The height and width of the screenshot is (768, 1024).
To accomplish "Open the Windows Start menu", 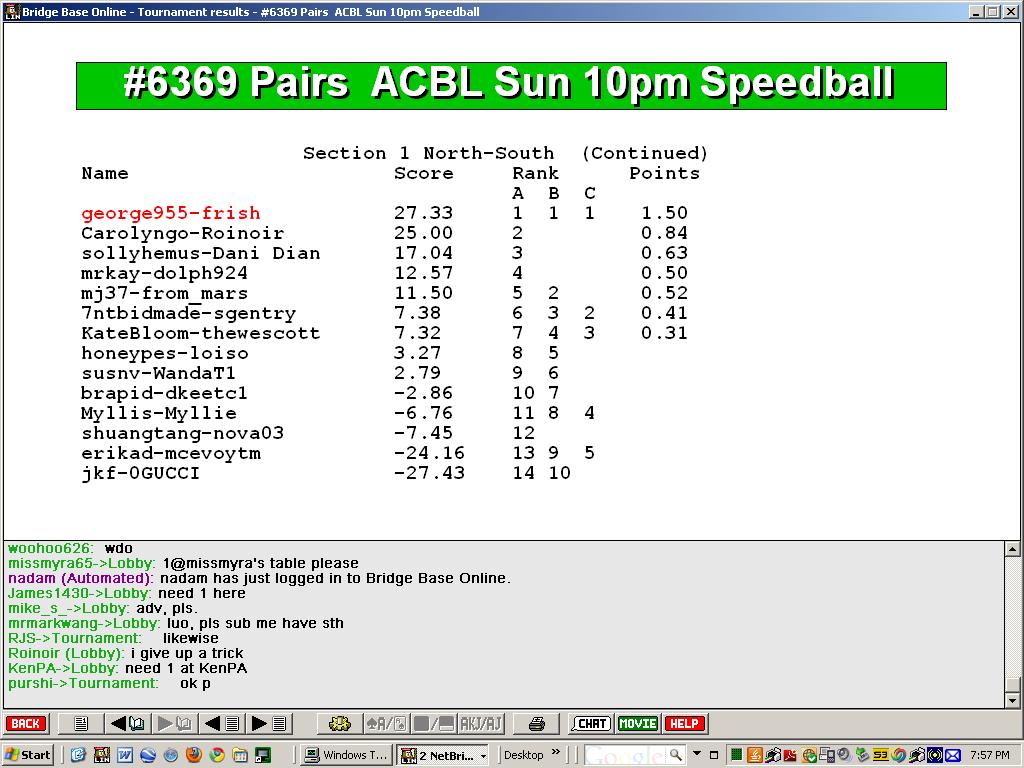I will pyautogui.click(x=28, y=755).
